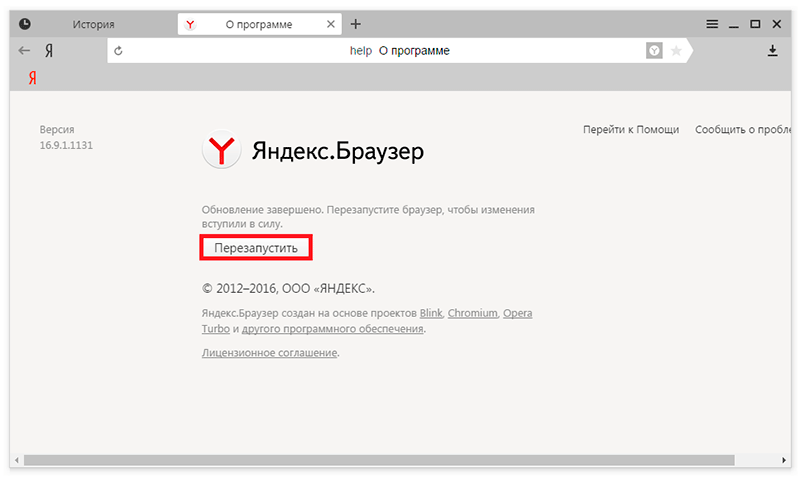Screen dimensions: 800x478
Task: Open the History tab clock icon
Action: 24,24
